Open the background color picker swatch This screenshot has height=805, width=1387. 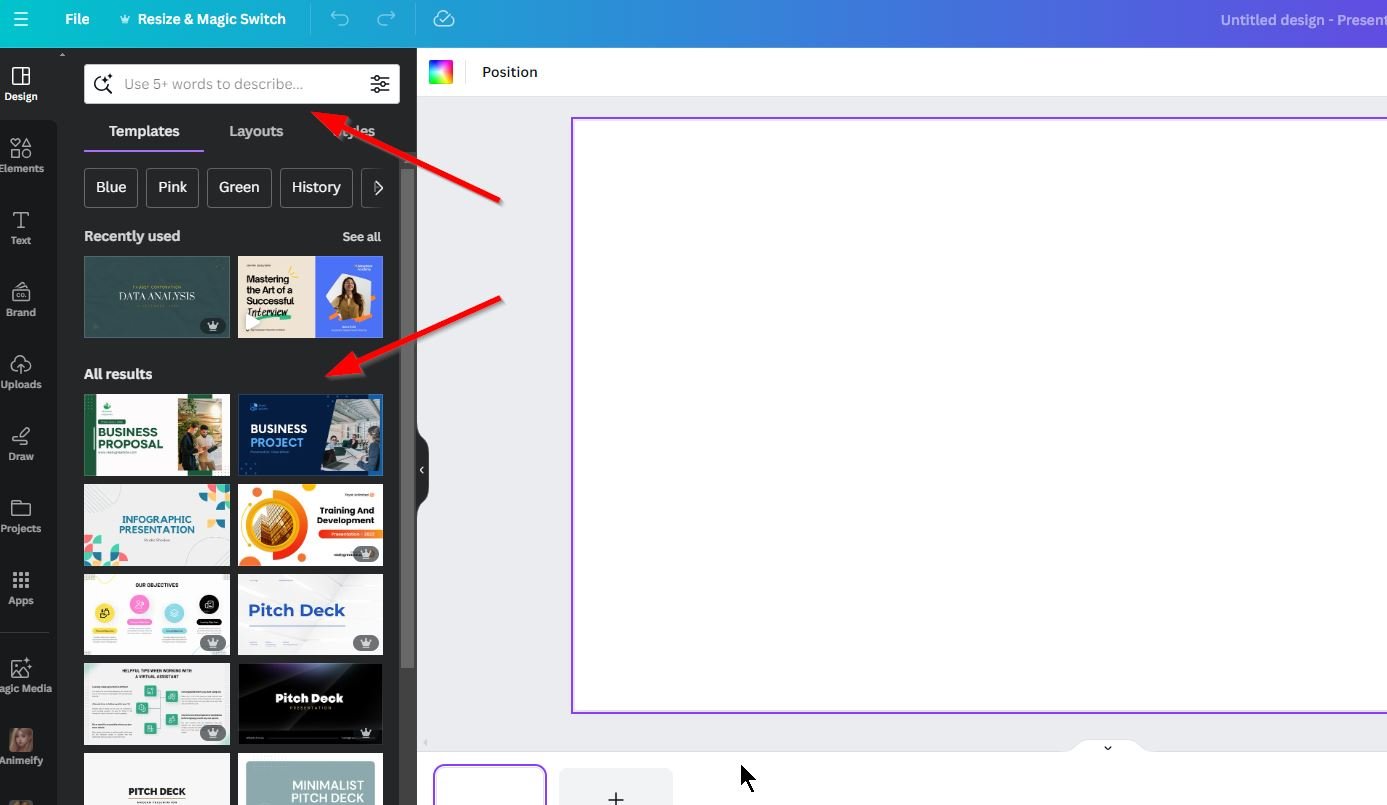click(441, 72)
